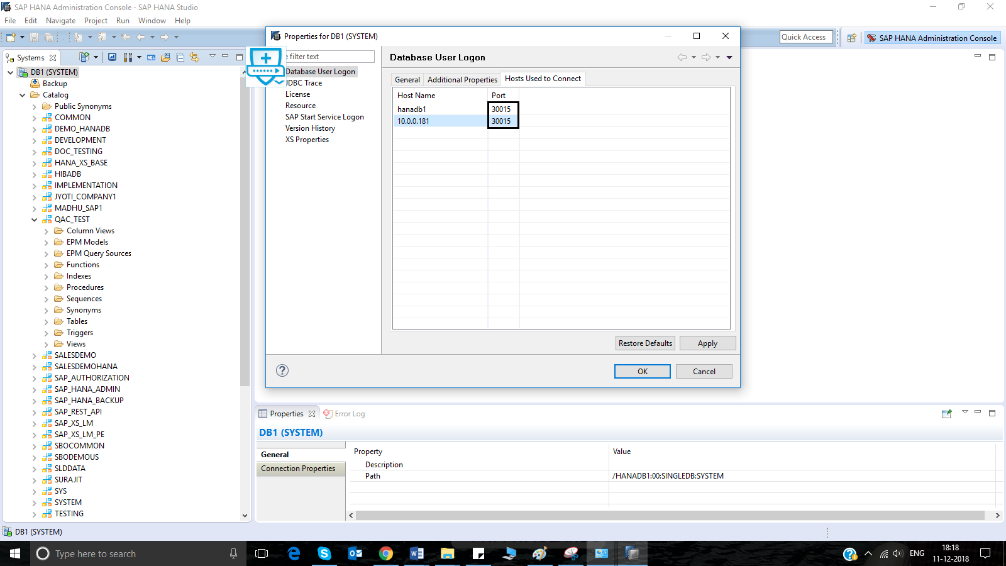
Task: Open the Backup node icon under DB1
Action: tap(34, 84)
